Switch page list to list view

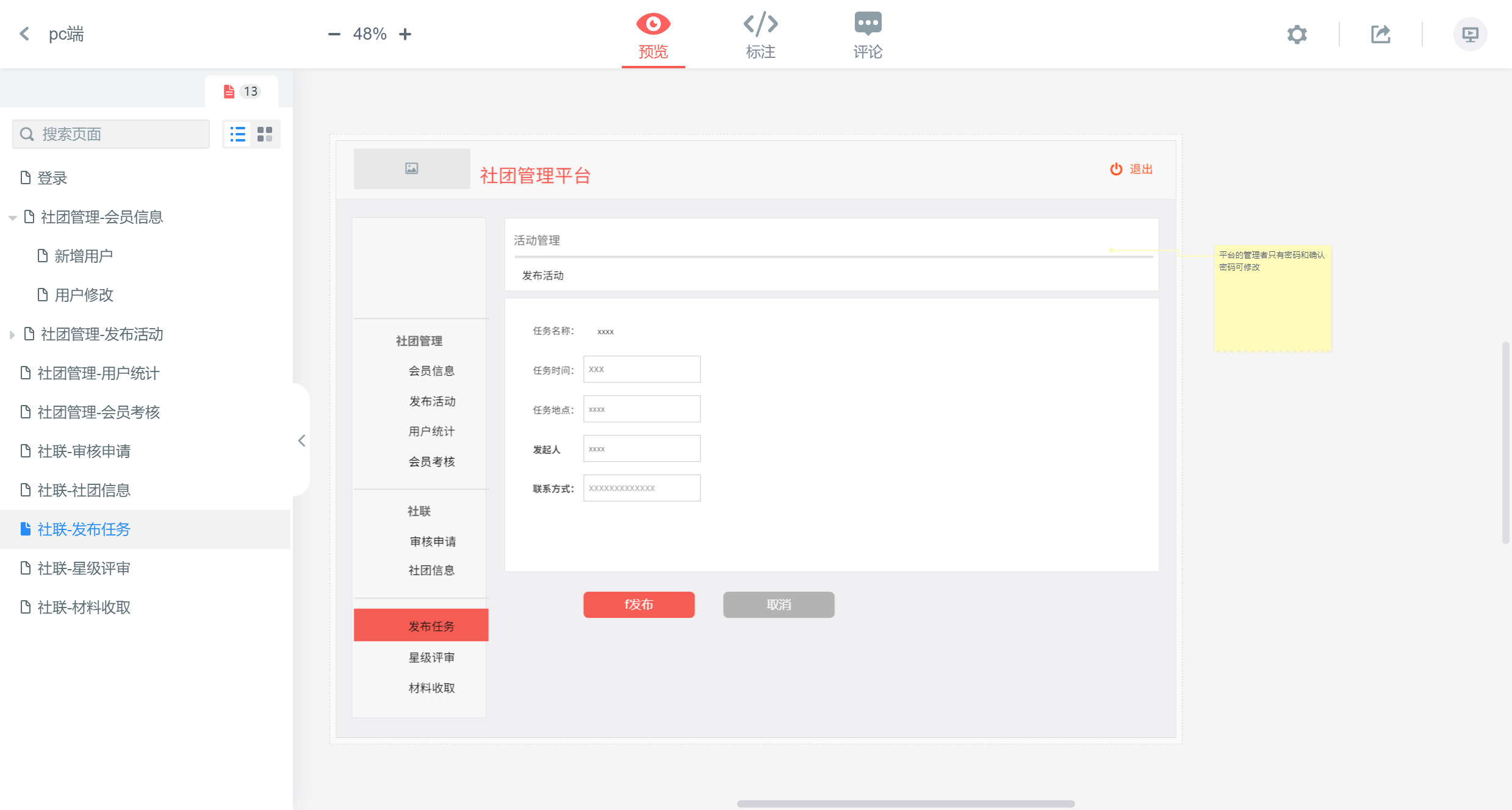(237, 134)
